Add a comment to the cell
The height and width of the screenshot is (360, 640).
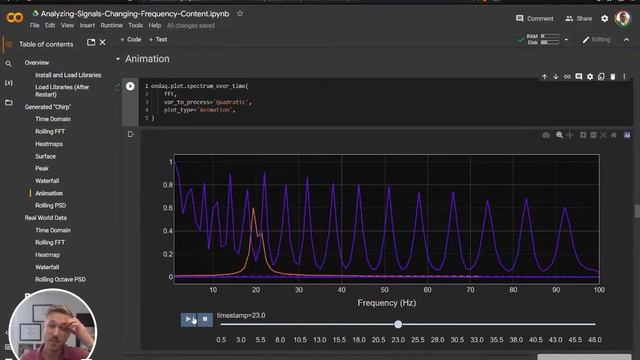pos(578,76)
